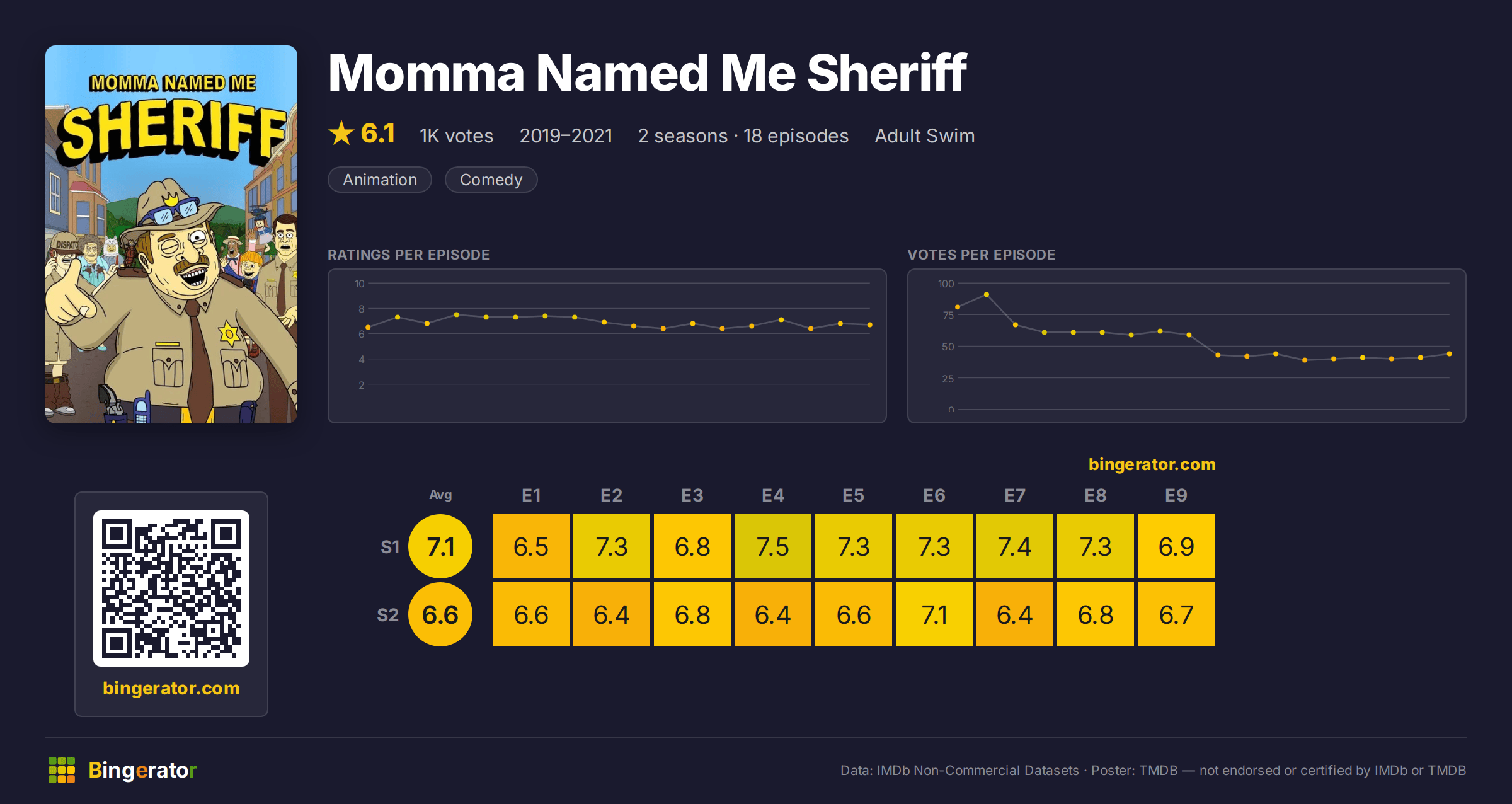Select S1 E1 rating cell 6.5
The width and height of the screenshot is (1512, 804).
tap(531, 546)
